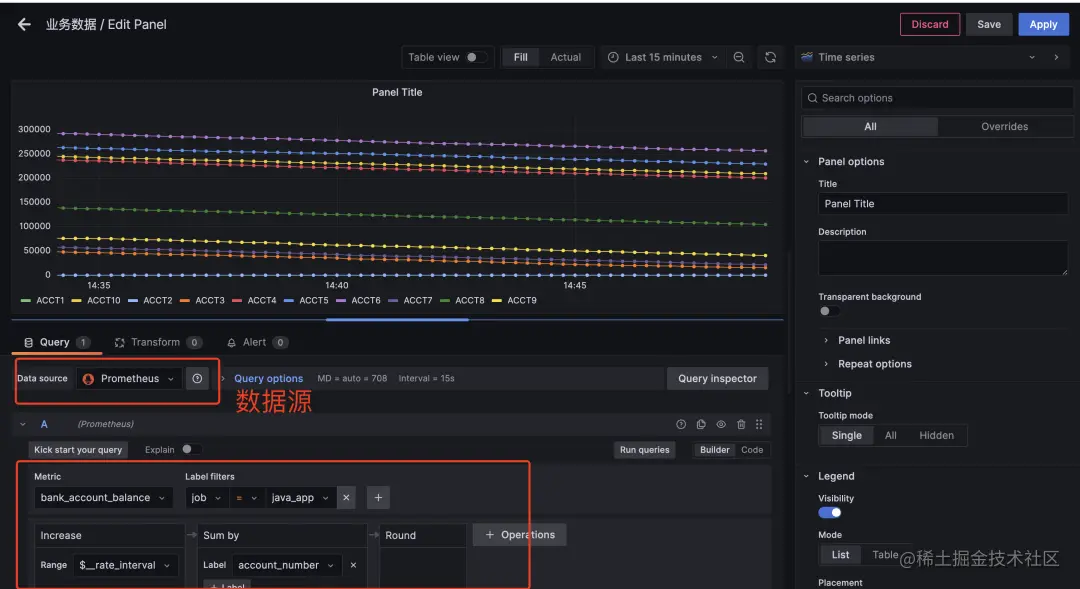1080x589 pixels.
Task: Select the Overrides tab
Action: pos(1004,127)
